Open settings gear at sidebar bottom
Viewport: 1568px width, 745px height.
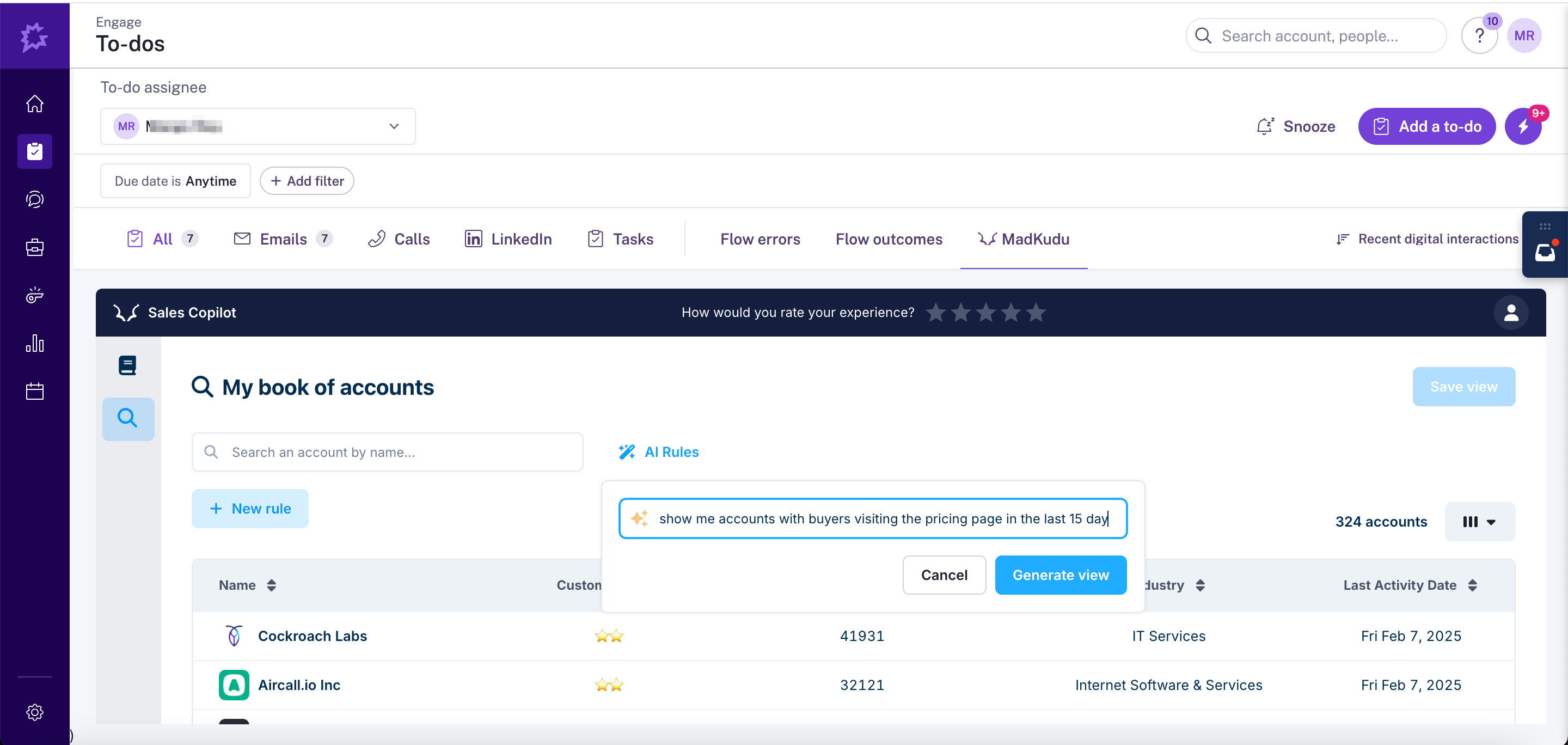35,712
